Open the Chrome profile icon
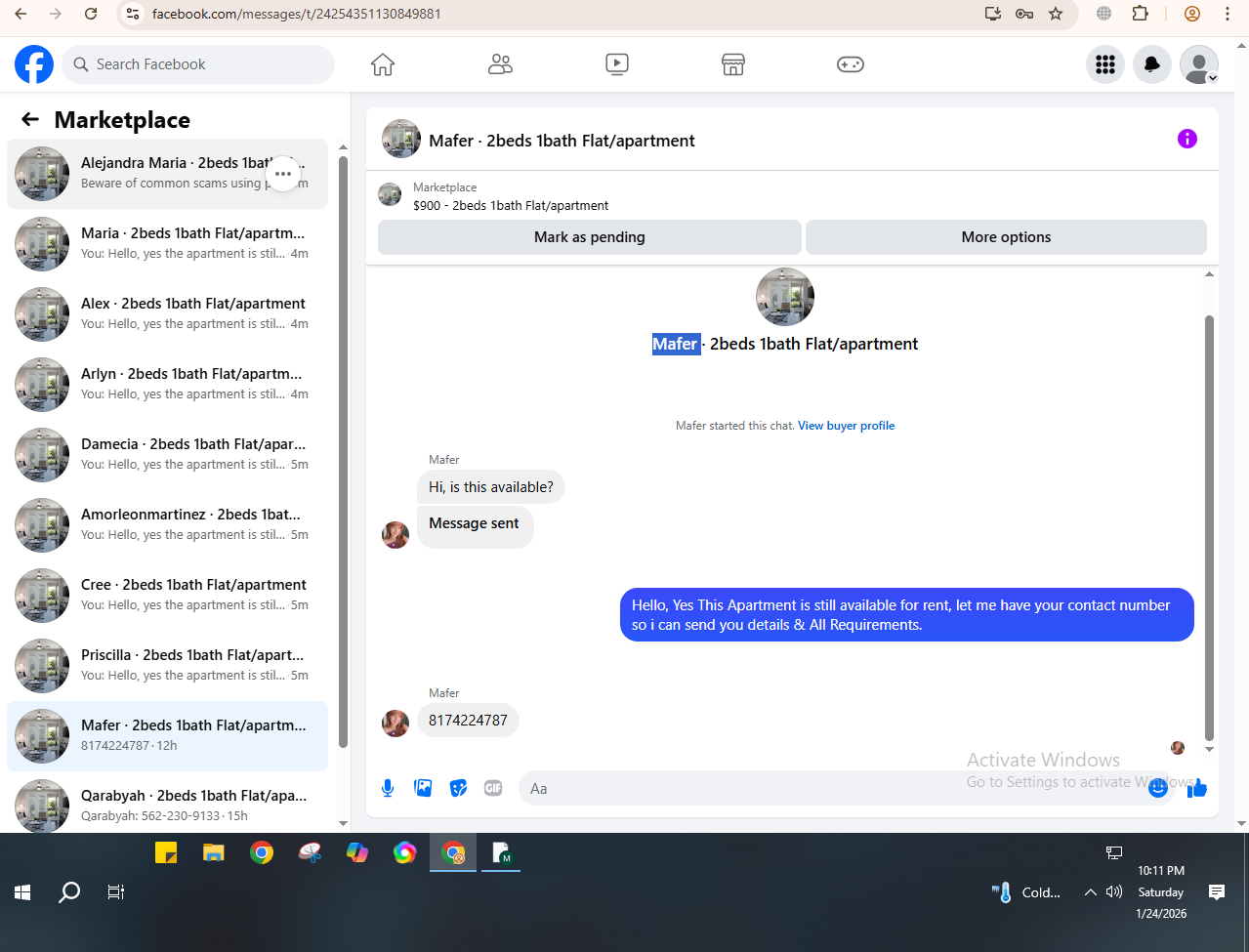Image resolution: width=1249 pixels, height=952 pixels. pyautogui.click(x=1192, y=14)
